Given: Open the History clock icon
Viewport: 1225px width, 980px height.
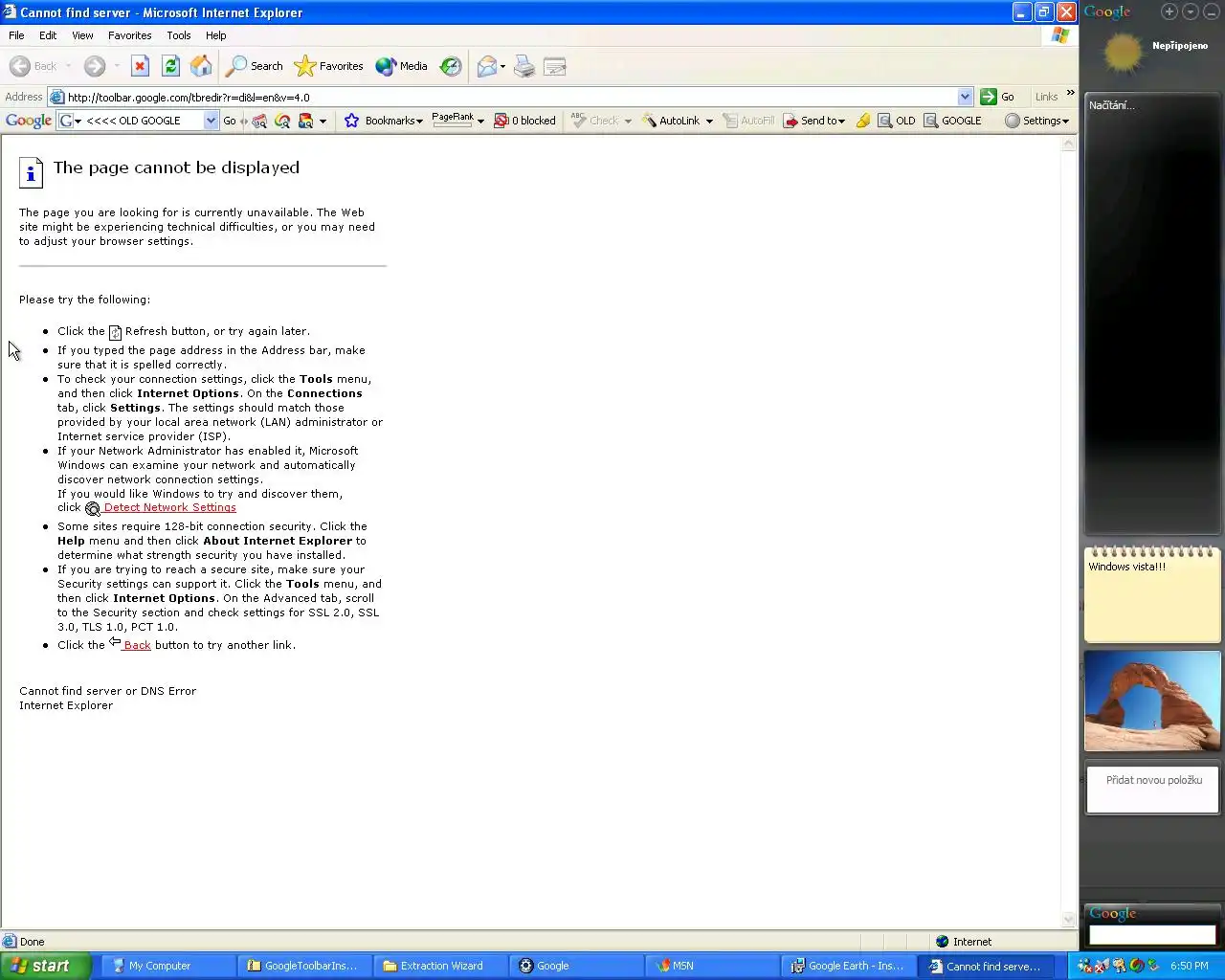Looking at the screenshot, I should point(451,66).
